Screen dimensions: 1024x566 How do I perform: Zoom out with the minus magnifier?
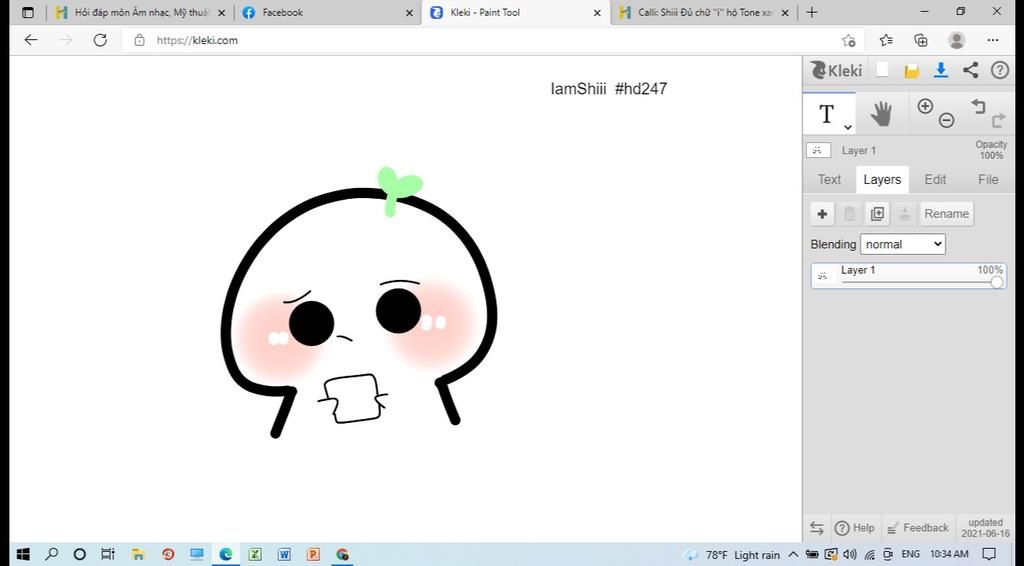coord(946,120)
